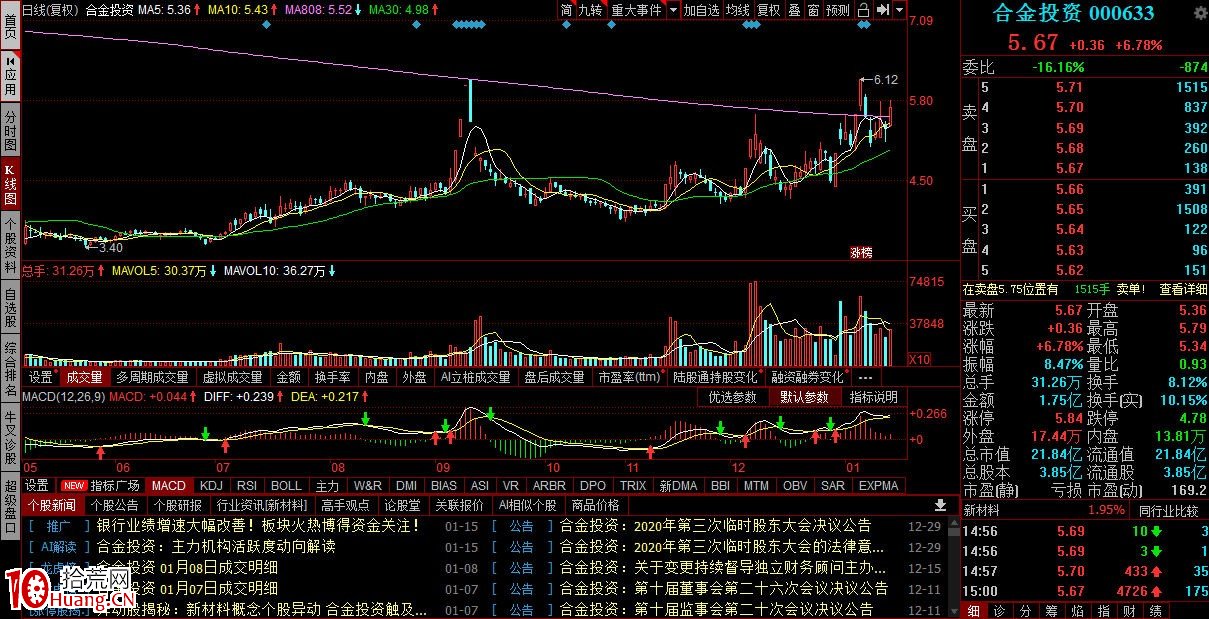The image size is (1209, 619).
Task: Toggle the 简 simple view button
Action: click(567, 10)
